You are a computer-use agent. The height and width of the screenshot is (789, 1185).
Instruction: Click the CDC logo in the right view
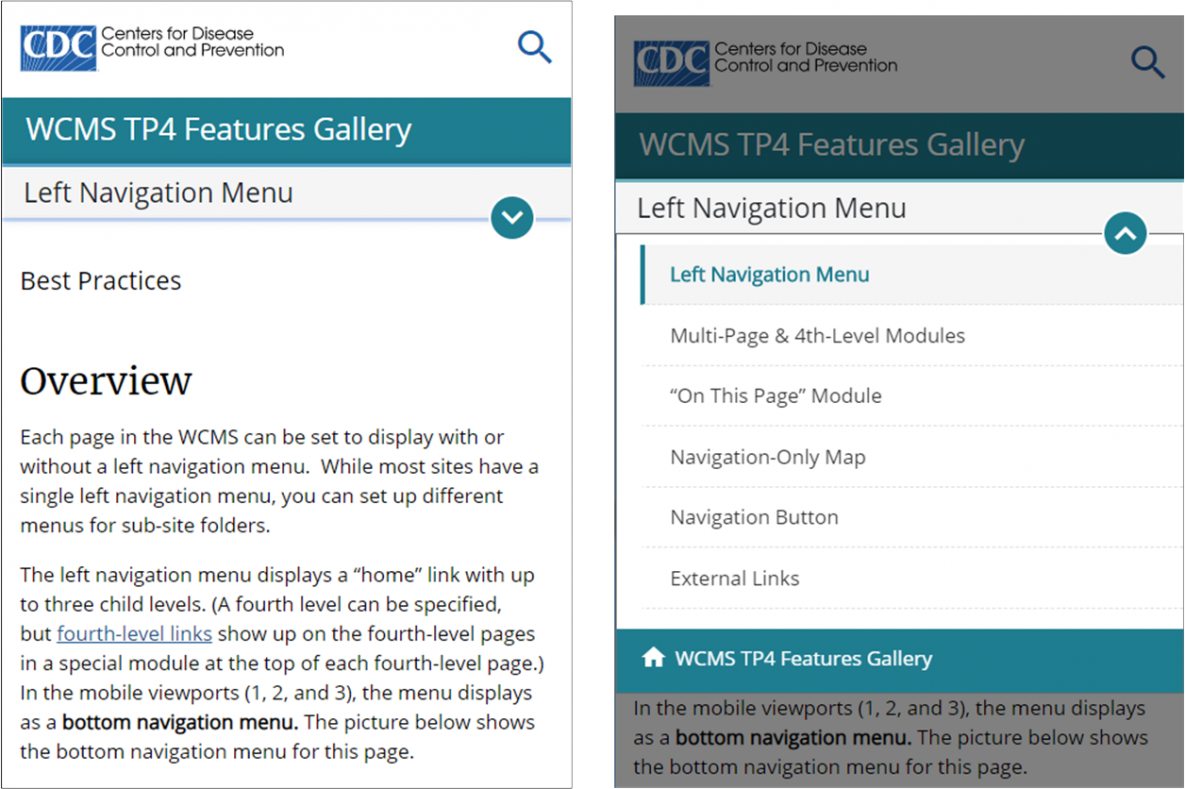(765, 62)
